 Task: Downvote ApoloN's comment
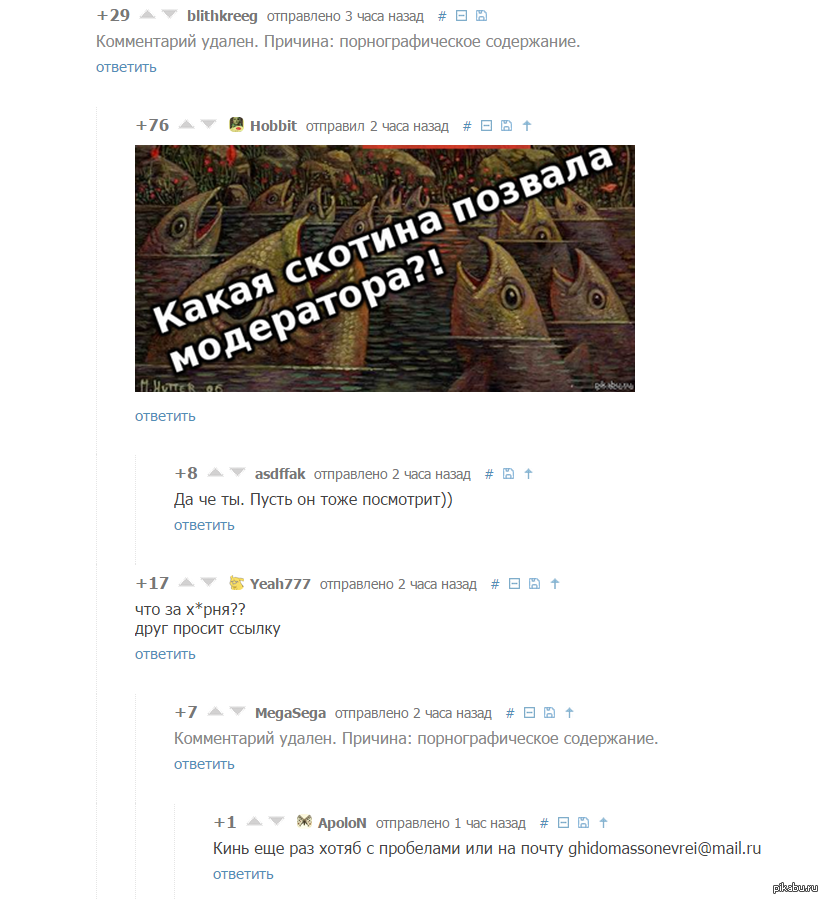coord(276,822)
